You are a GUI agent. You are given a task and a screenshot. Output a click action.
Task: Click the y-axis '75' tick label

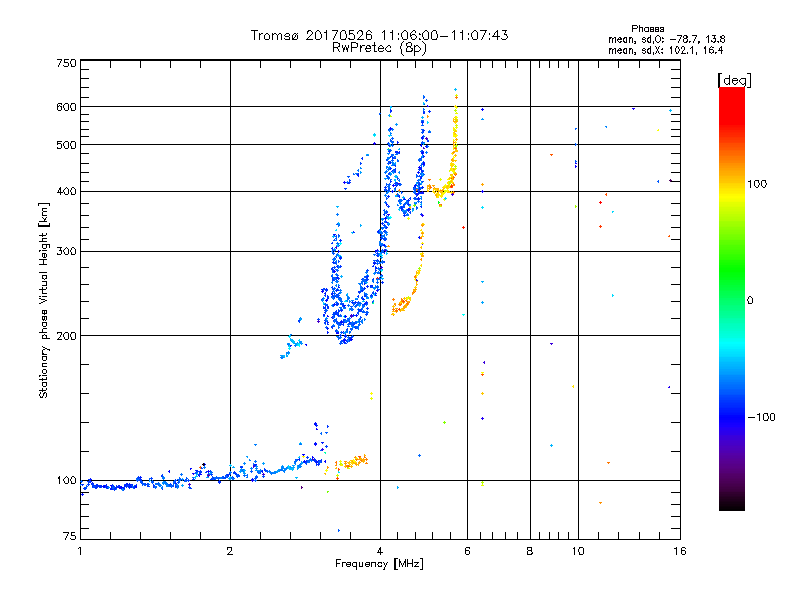pos(69,536)
